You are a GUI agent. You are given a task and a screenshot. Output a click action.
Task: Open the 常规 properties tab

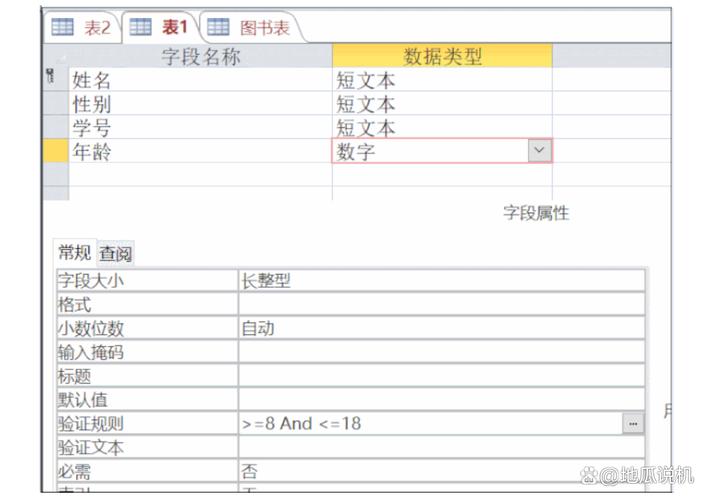pyautogui.click(x=75, y=252)
